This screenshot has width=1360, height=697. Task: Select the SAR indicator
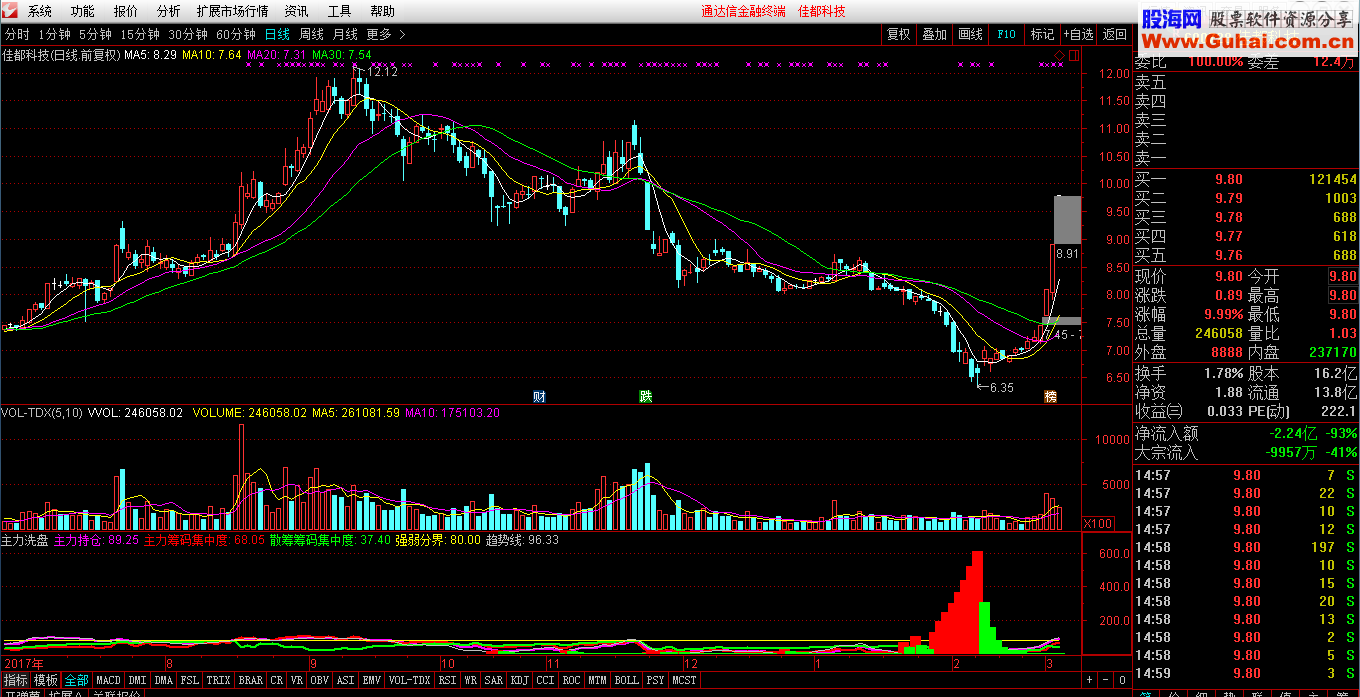[494, 680]
